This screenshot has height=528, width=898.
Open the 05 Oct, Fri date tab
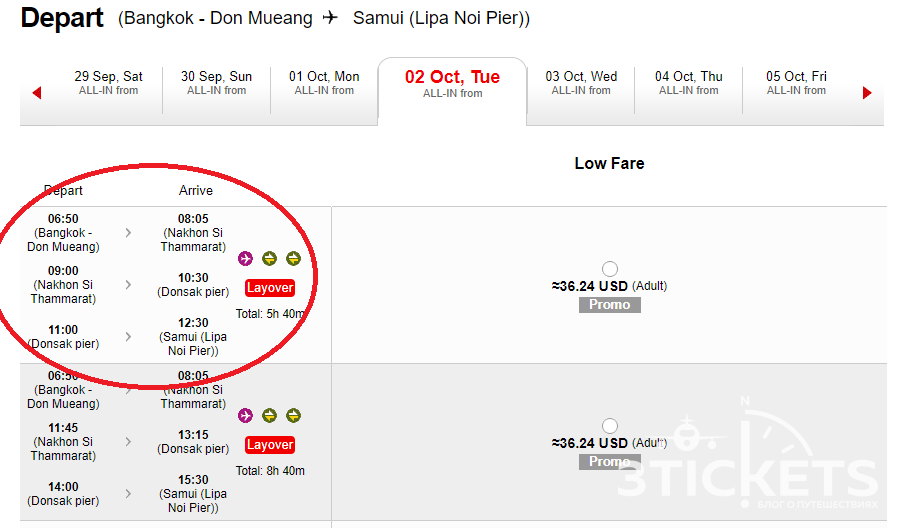coord(796,83)
